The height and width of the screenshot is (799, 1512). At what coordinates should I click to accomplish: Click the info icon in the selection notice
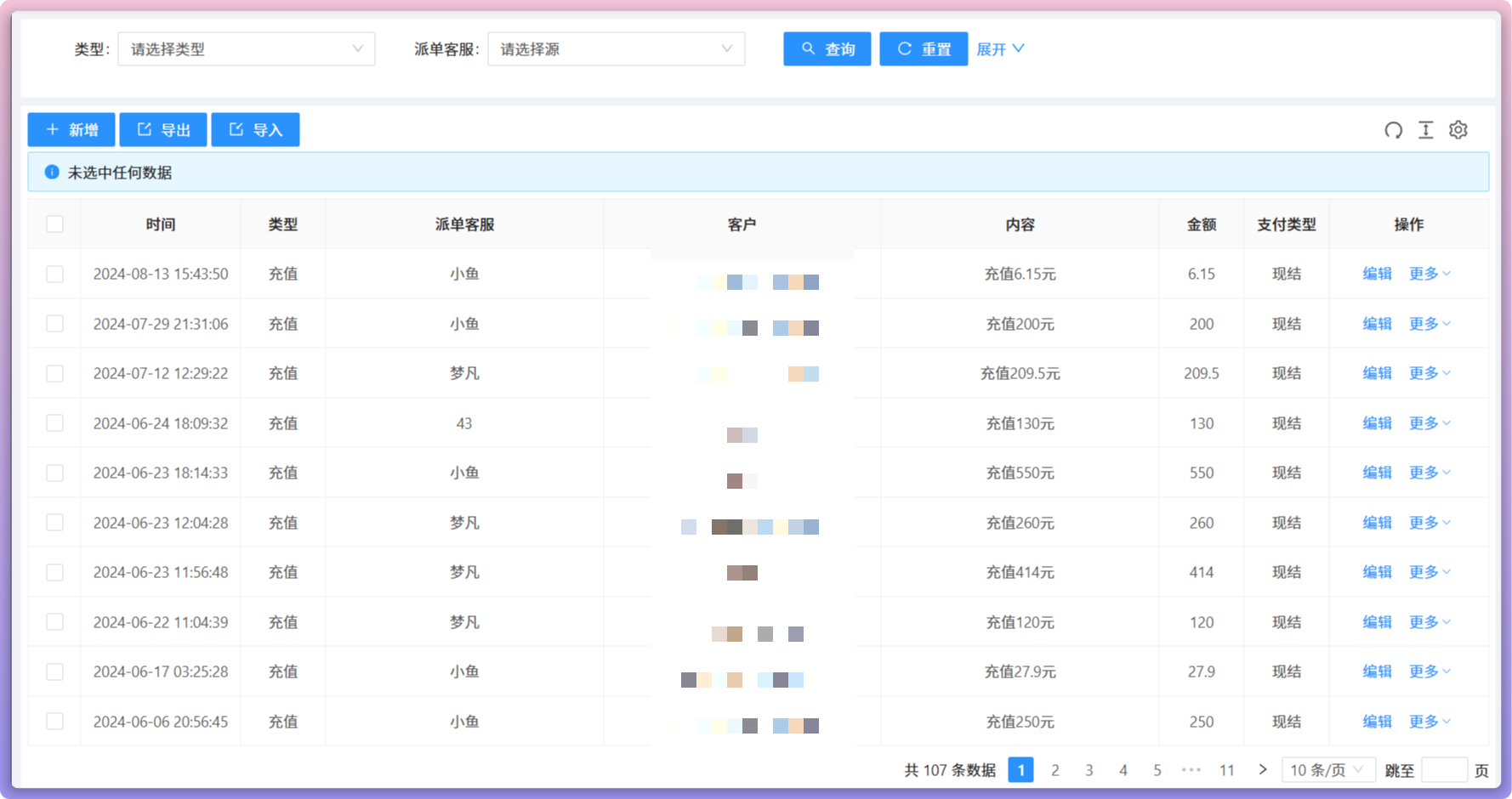click(52, 172)
